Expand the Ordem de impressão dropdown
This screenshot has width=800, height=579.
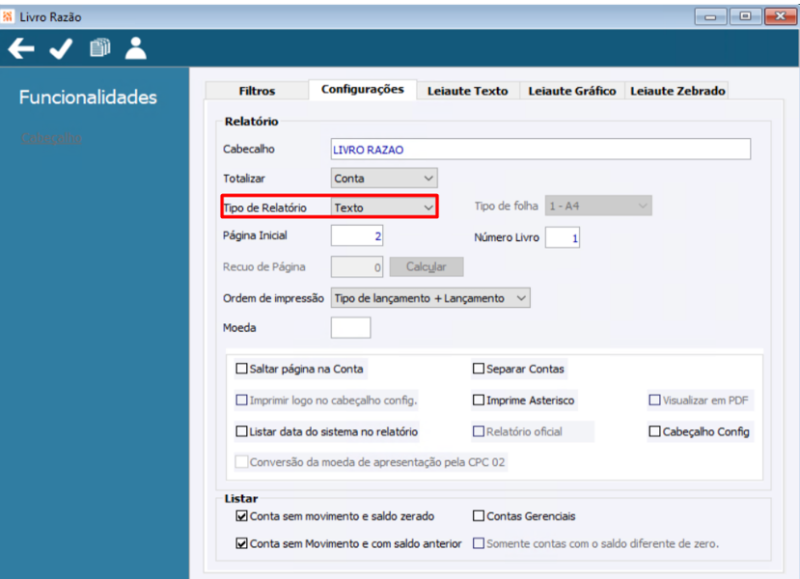(431, 298)
